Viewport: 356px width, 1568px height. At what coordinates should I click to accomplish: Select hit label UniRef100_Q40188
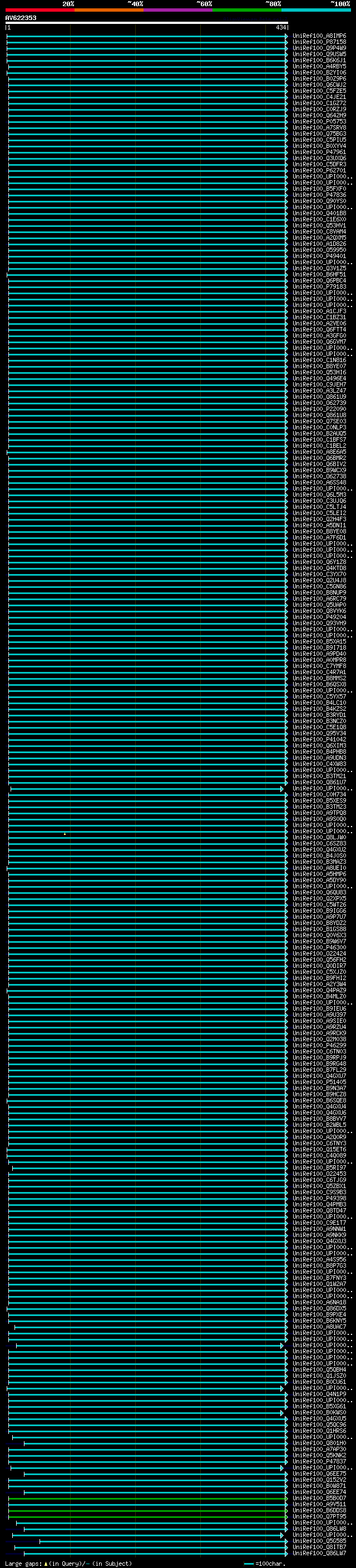(319, 213)
